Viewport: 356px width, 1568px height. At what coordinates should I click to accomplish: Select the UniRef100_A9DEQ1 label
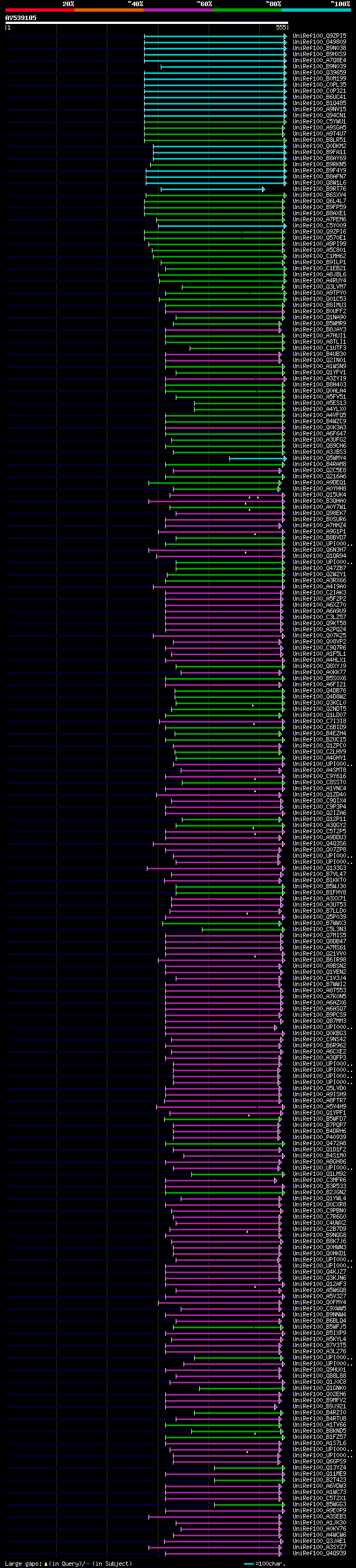click(x=319, y=482)
